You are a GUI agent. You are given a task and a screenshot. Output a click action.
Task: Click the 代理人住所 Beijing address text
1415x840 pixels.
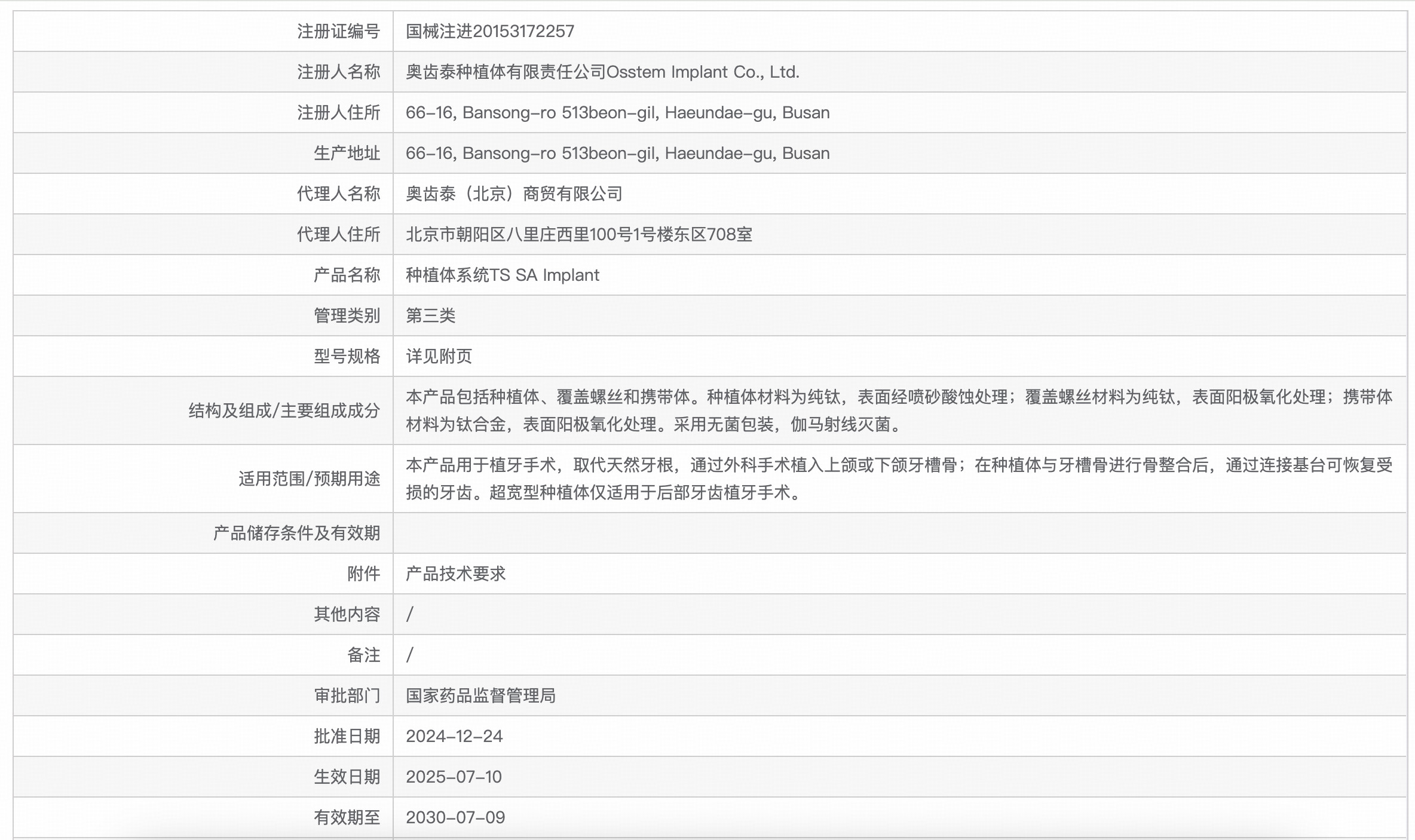coord(578,234)
